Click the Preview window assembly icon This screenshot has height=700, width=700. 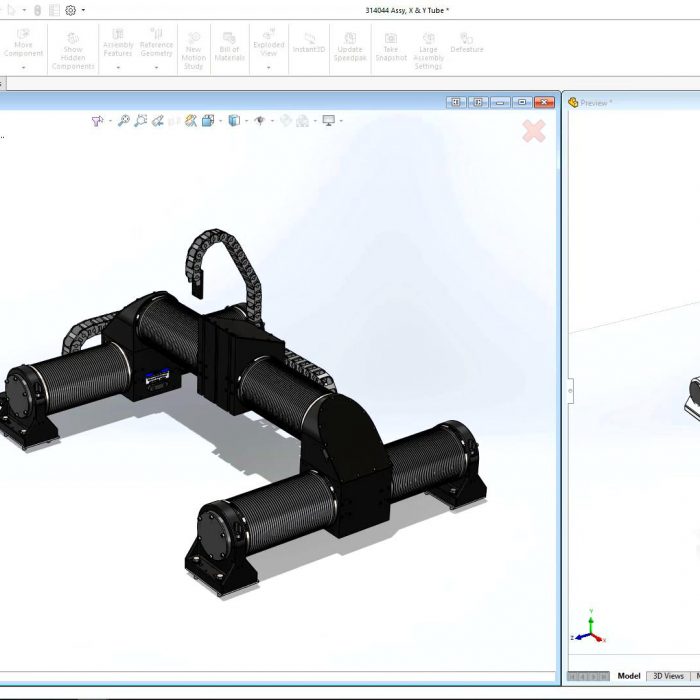(x=573, y=103)
